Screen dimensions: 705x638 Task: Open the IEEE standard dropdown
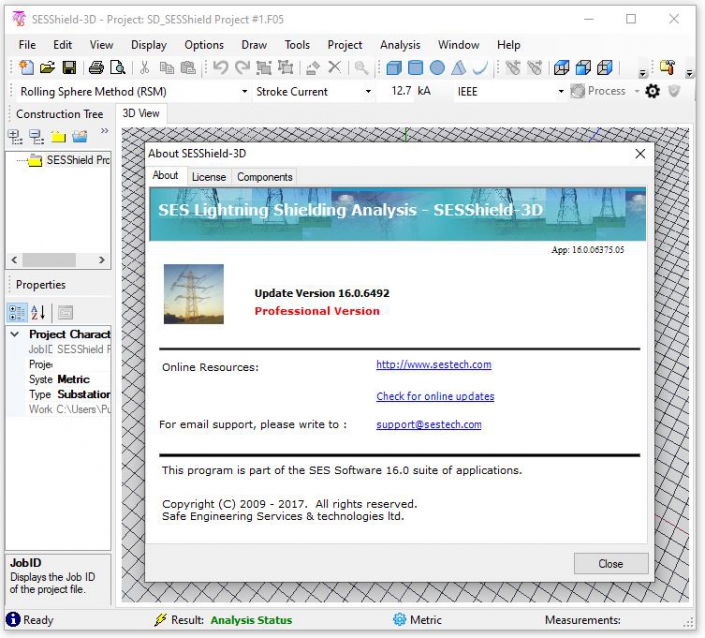tap(561, 92)
